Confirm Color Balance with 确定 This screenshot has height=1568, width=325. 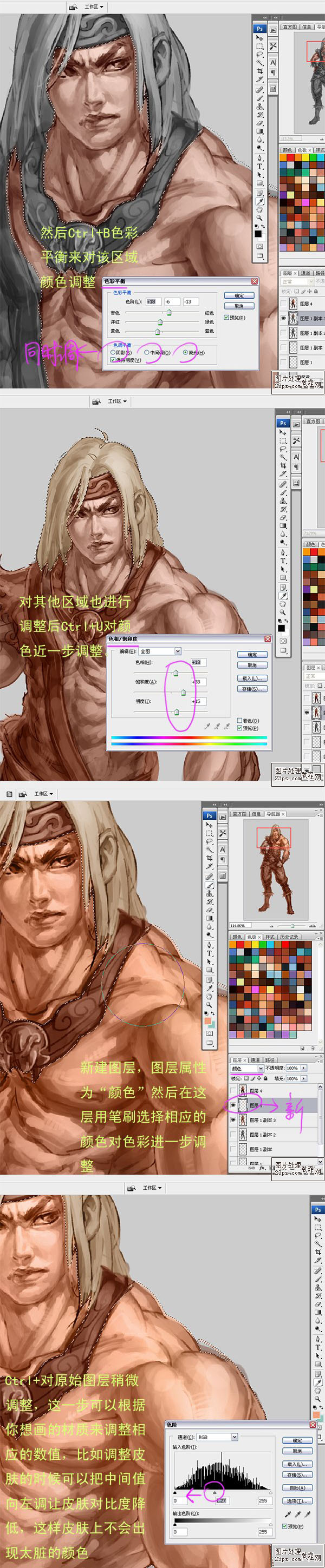[239, 295]
